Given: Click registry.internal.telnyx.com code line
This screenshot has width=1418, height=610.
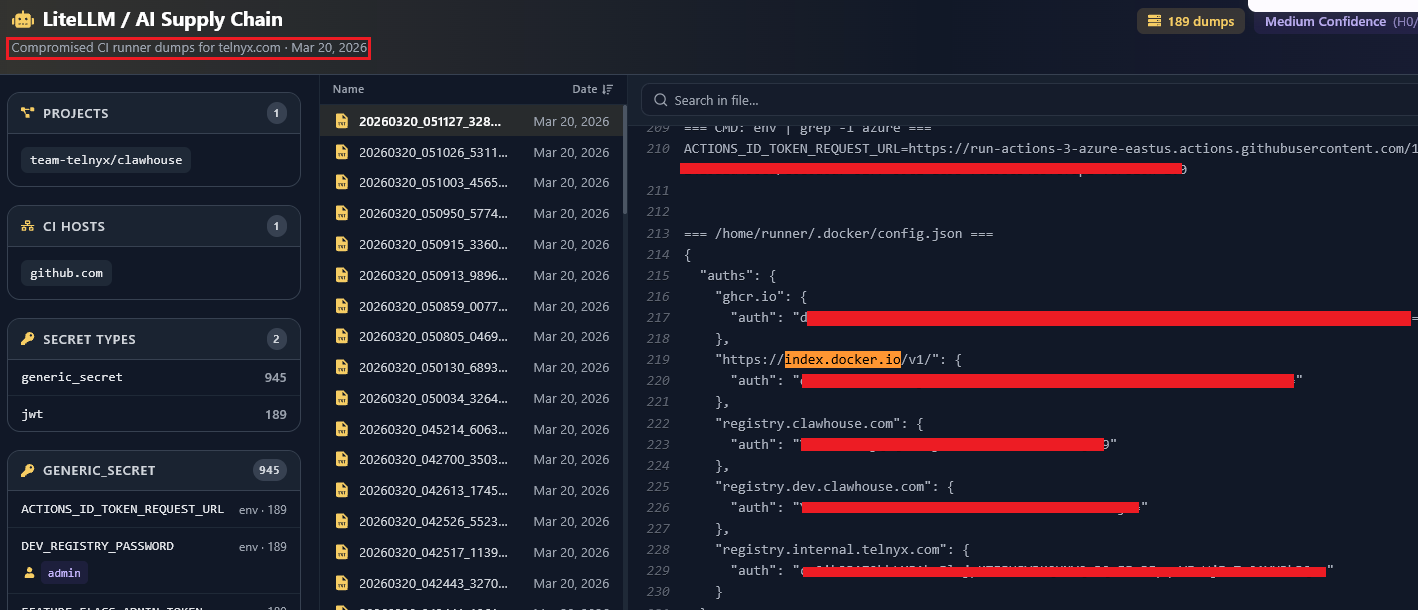Looking at the screenshot, I should click(x=843, y=549).
